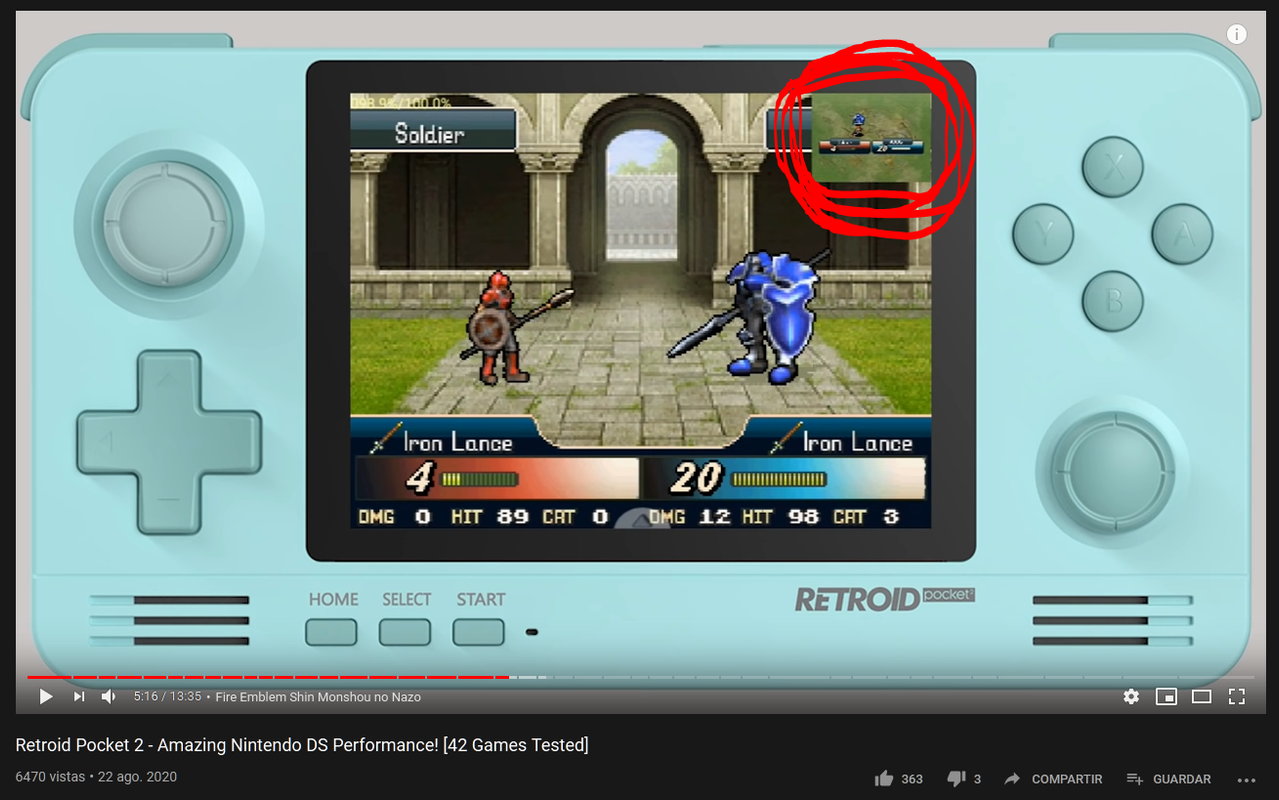Switch to miniplayer mode
This screenshot has height=800, width=1279.
tap(1166, 697)
